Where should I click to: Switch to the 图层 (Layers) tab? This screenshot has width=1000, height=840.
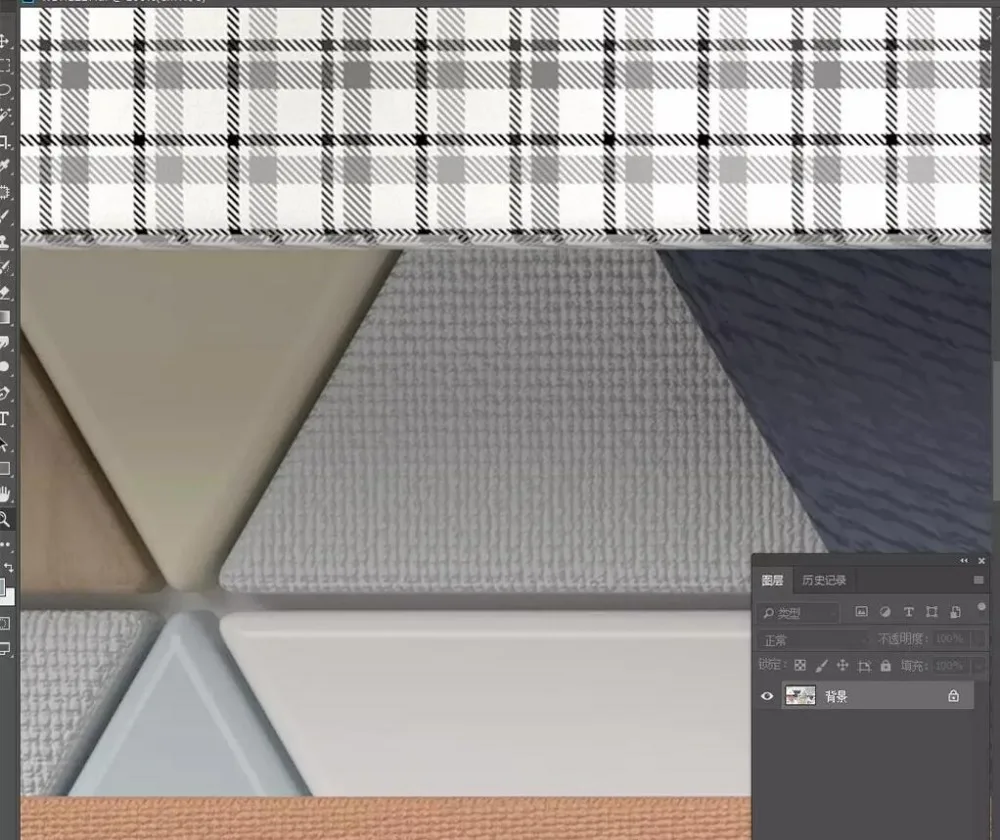[x=772, y=580]
